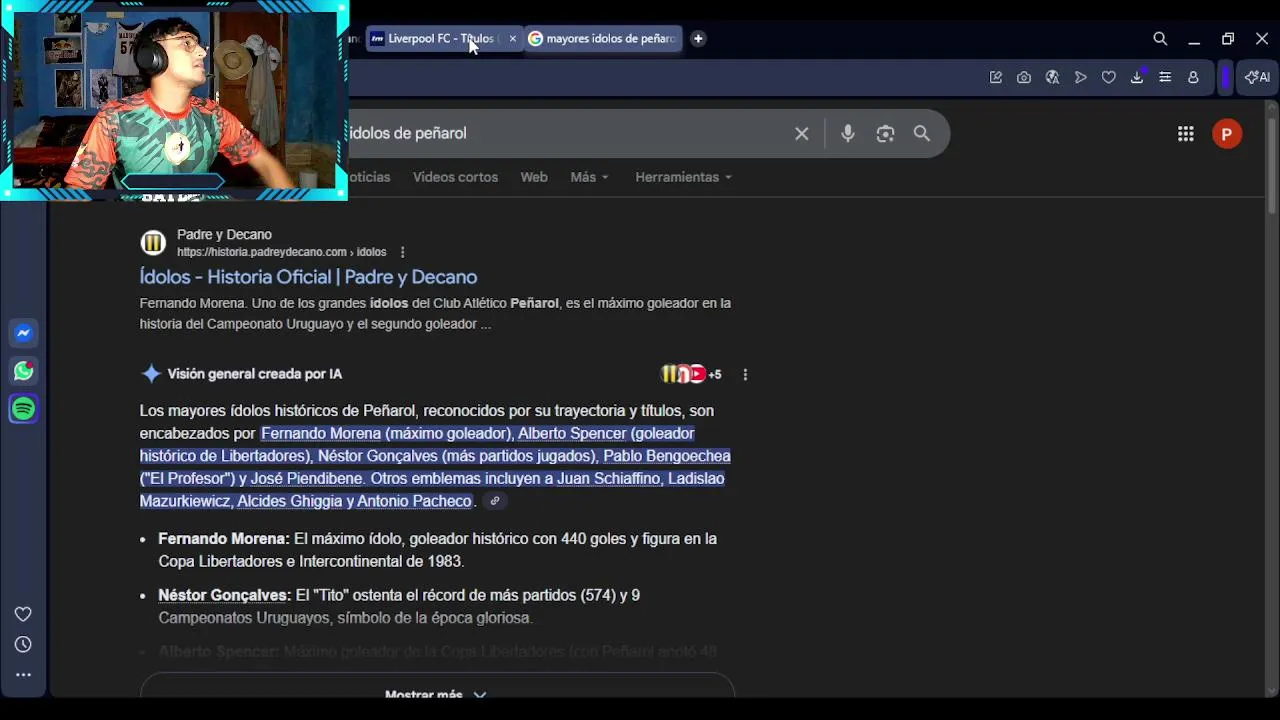Clear the Google search box text
This screenshot has height=720, width=1280.
801,133
